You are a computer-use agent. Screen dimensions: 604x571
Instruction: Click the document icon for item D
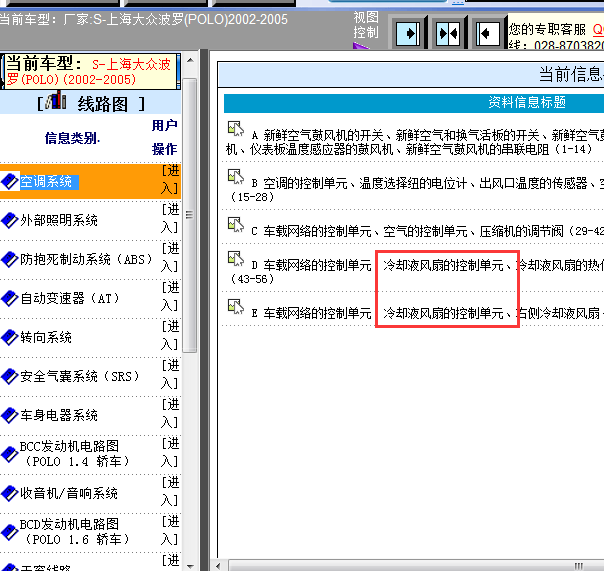[x=235, y=259]
